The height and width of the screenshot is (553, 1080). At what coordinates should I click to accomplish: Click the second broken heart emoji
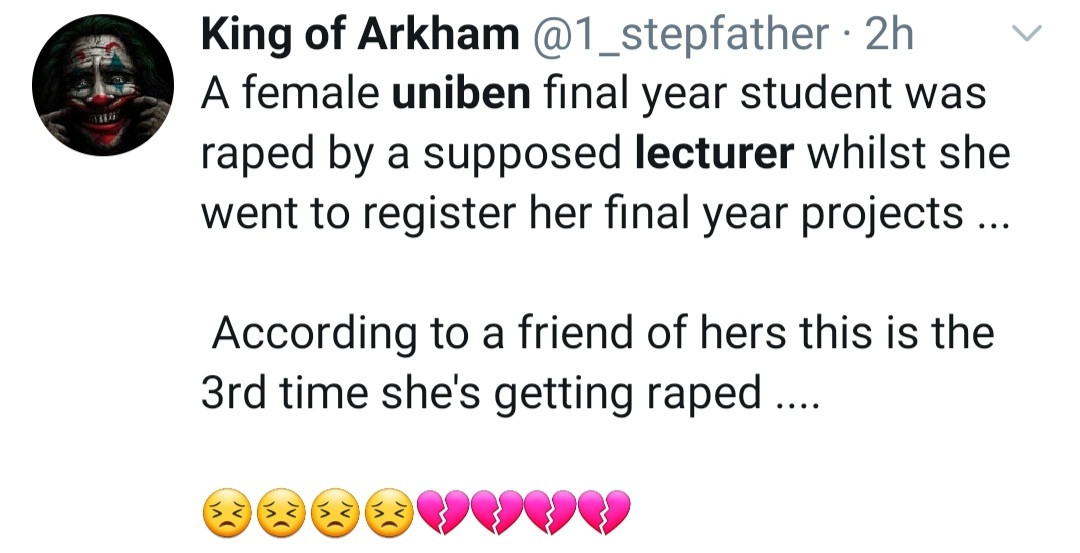pyautogui.click(x=498, y=511)
